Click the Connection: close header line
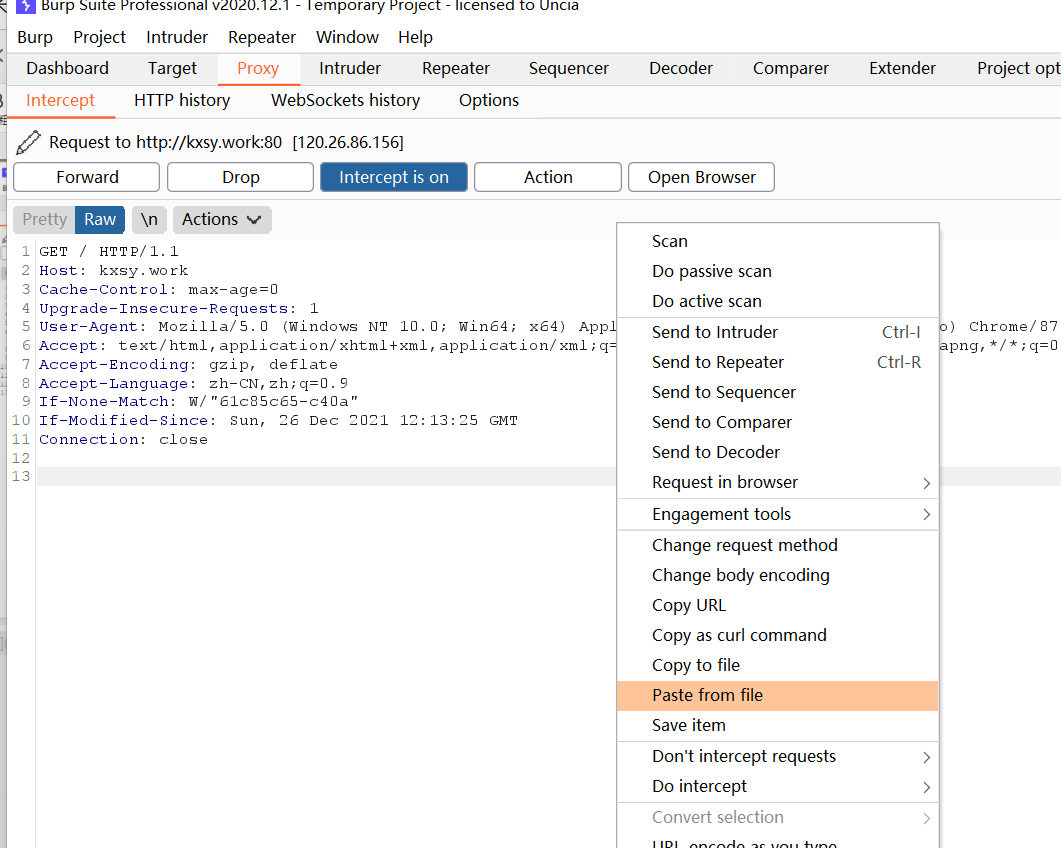This screenshot has width=1061, height=848. [123, 439]
